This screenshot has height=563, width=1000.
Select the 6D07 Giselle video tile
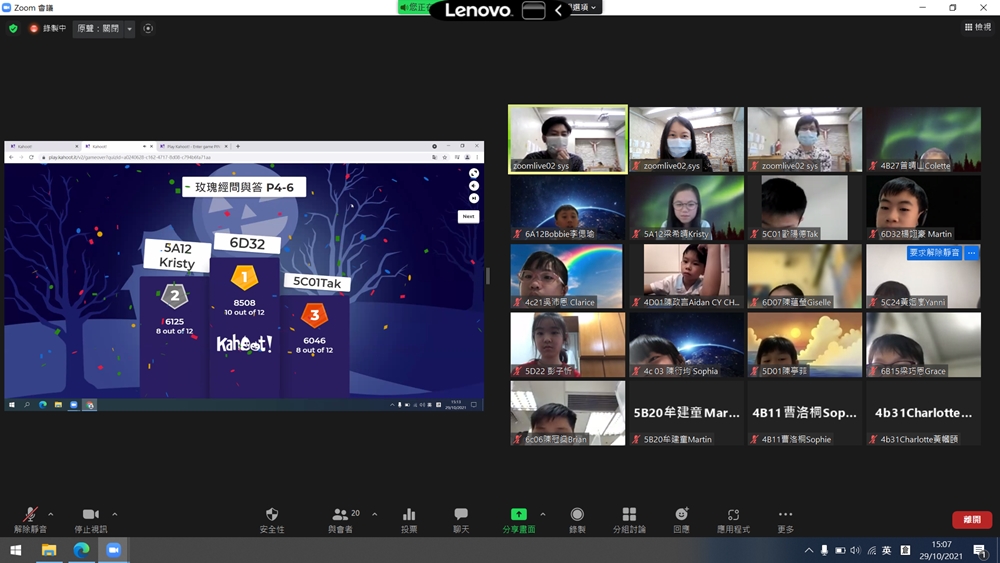(x=804, y=276)
